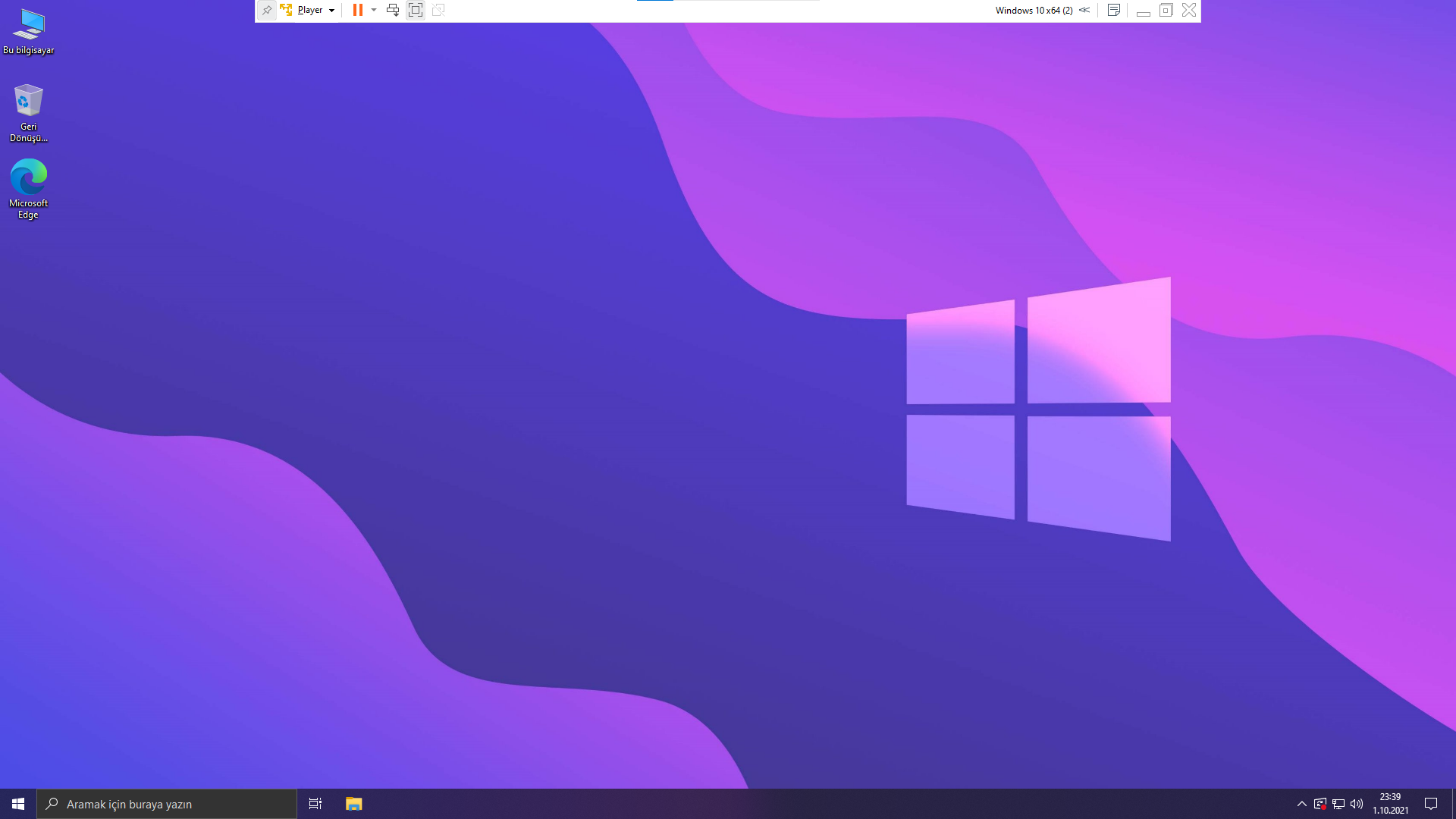Launch File Explorer from the taskbar

click(354, 804)
